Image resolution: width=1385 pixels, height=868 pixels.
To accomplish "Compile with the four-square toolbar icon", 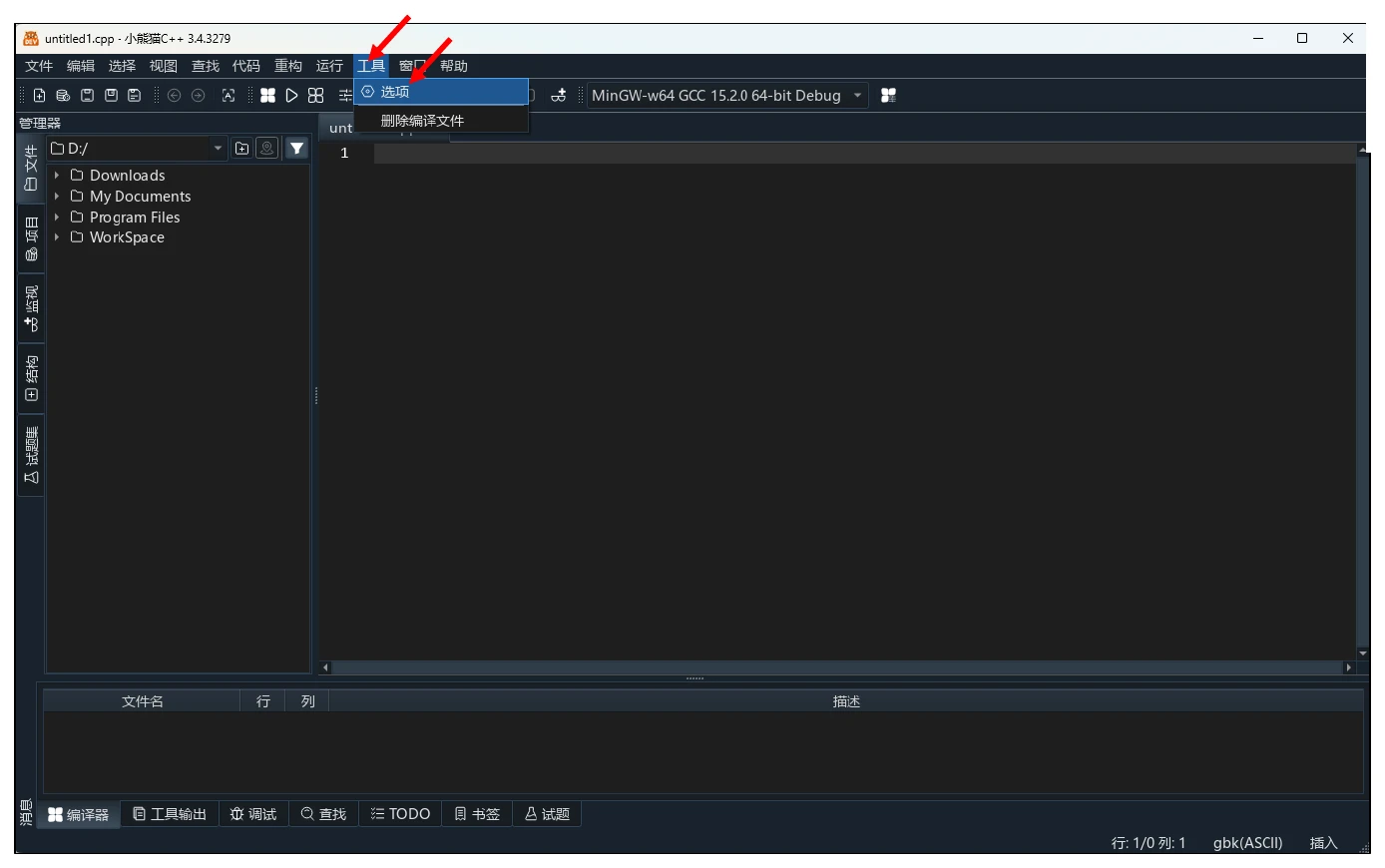I will click(267, 96).
